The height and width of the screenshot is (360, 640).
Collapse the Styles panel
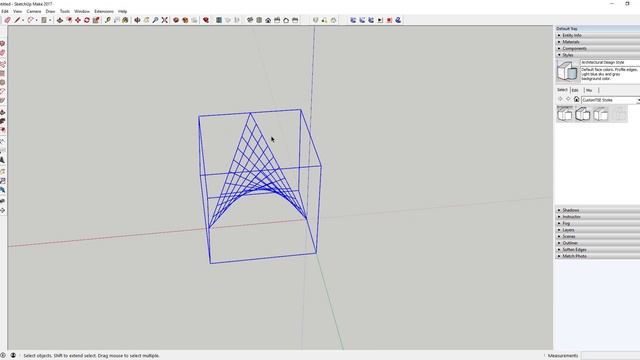pyautogui.click(x=598, y=55)
